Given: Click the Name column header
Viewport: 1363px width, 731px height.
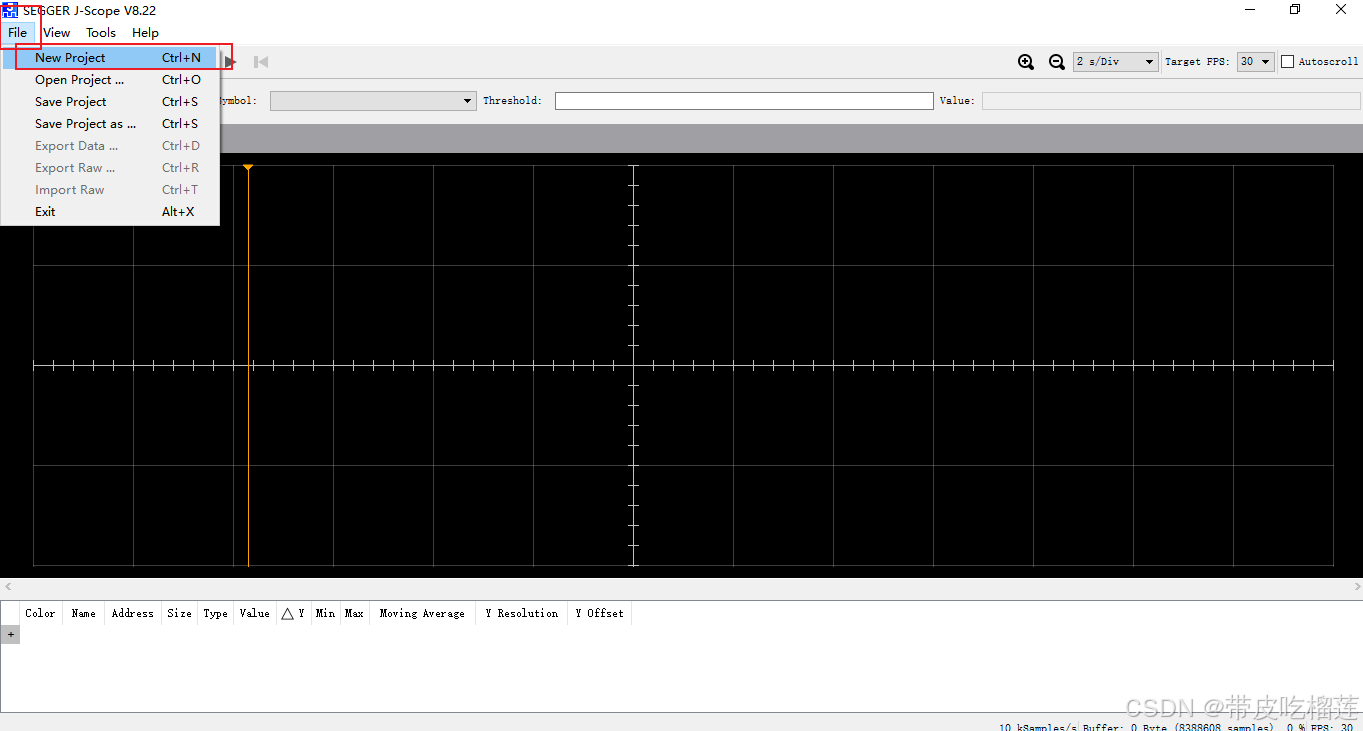Looking at the screenshot, I should point(84,614).
